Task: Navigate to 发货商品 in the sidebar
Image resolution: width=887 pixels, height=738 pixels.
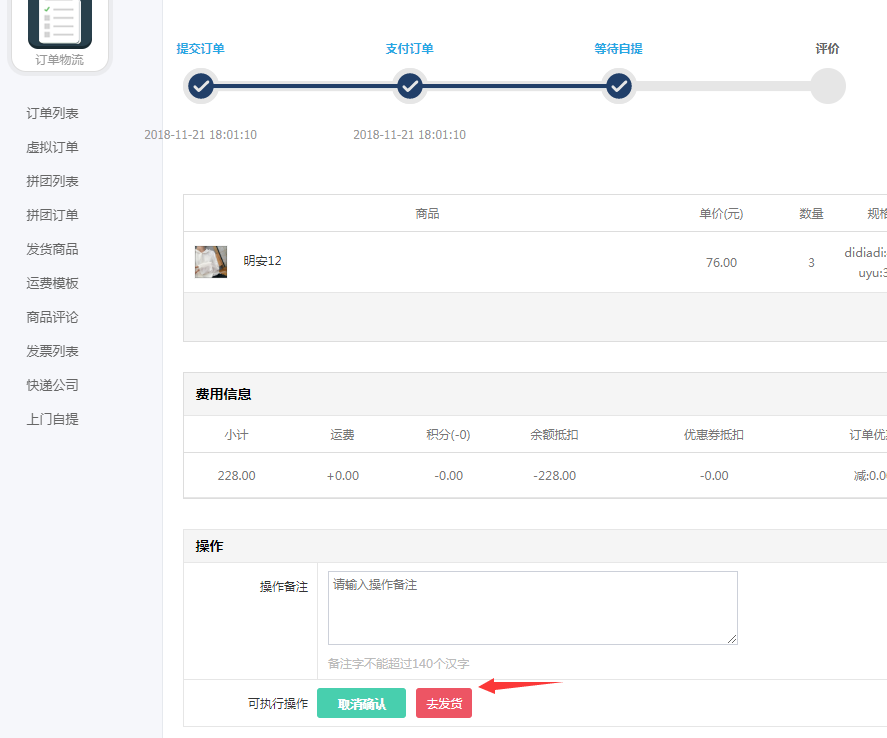Action: click(52, 249)
